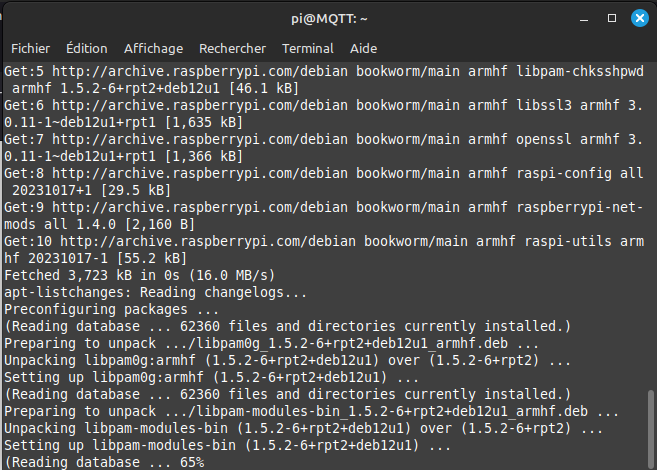This screenshot has height=470, width=657.
Task: Open the Rechercher menu
Action: click(x=232, y=48)
